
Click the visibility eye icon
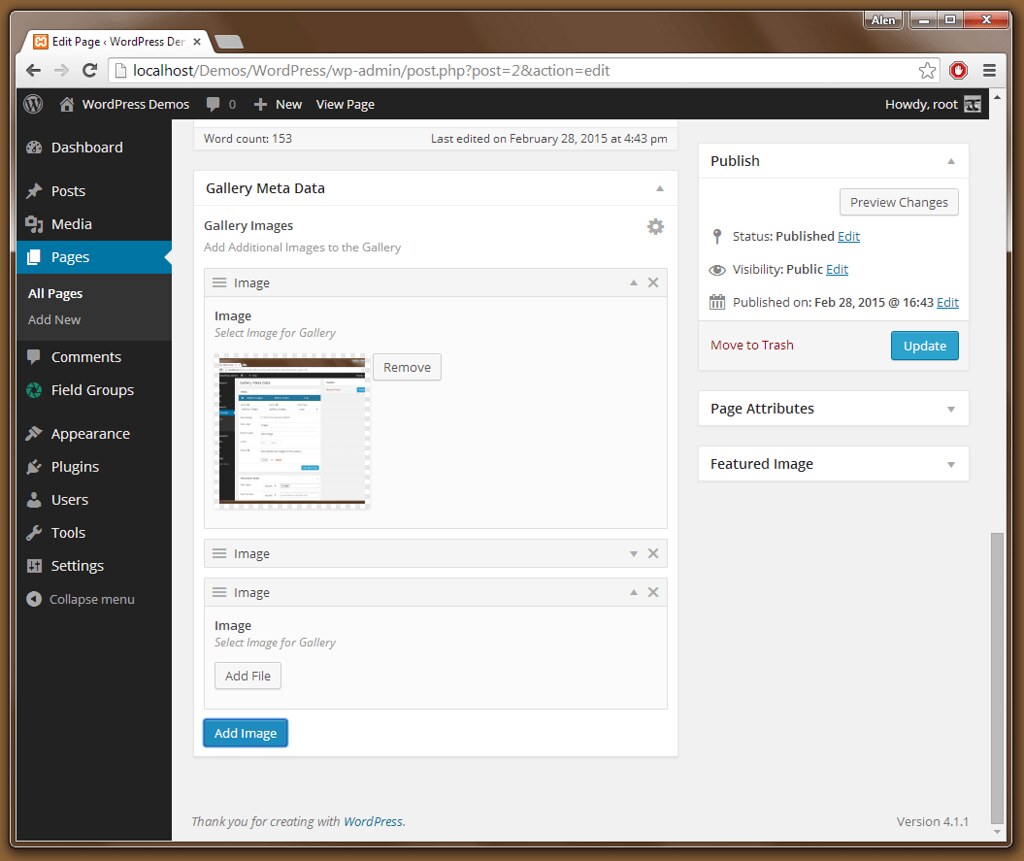[717, 270]
